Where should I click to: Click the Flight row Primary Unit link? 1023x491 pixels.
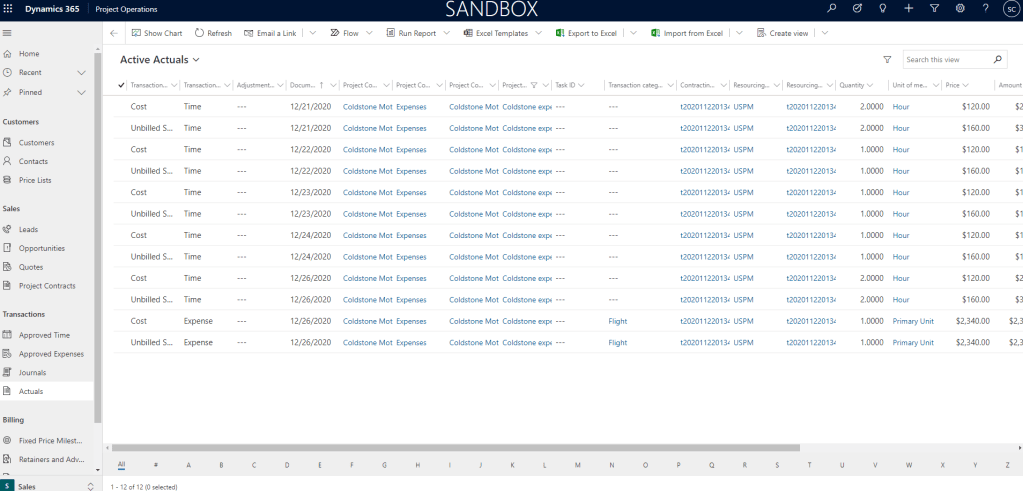pyautogui.click(x=913, y=321)
